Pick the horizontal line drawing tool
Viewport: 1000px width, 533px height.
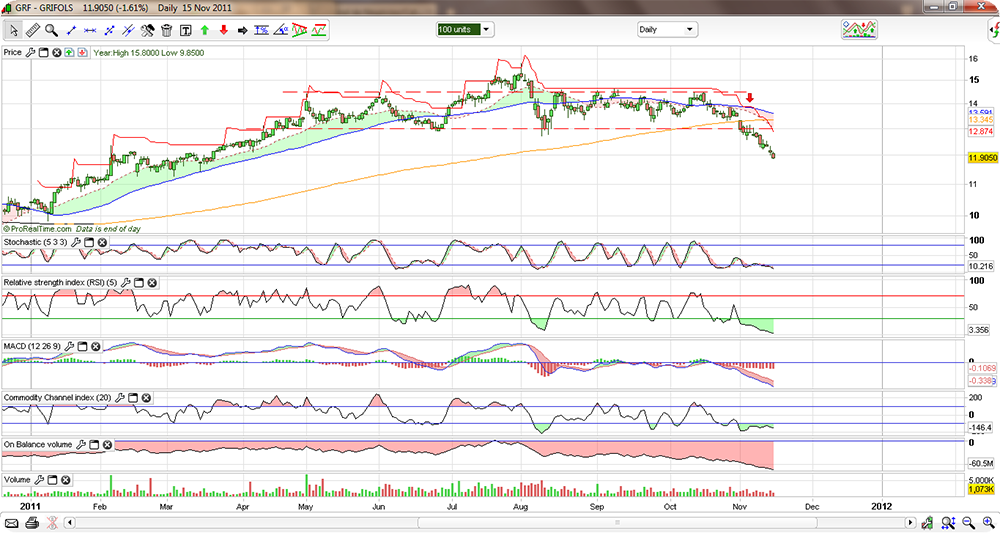(90, 29)
